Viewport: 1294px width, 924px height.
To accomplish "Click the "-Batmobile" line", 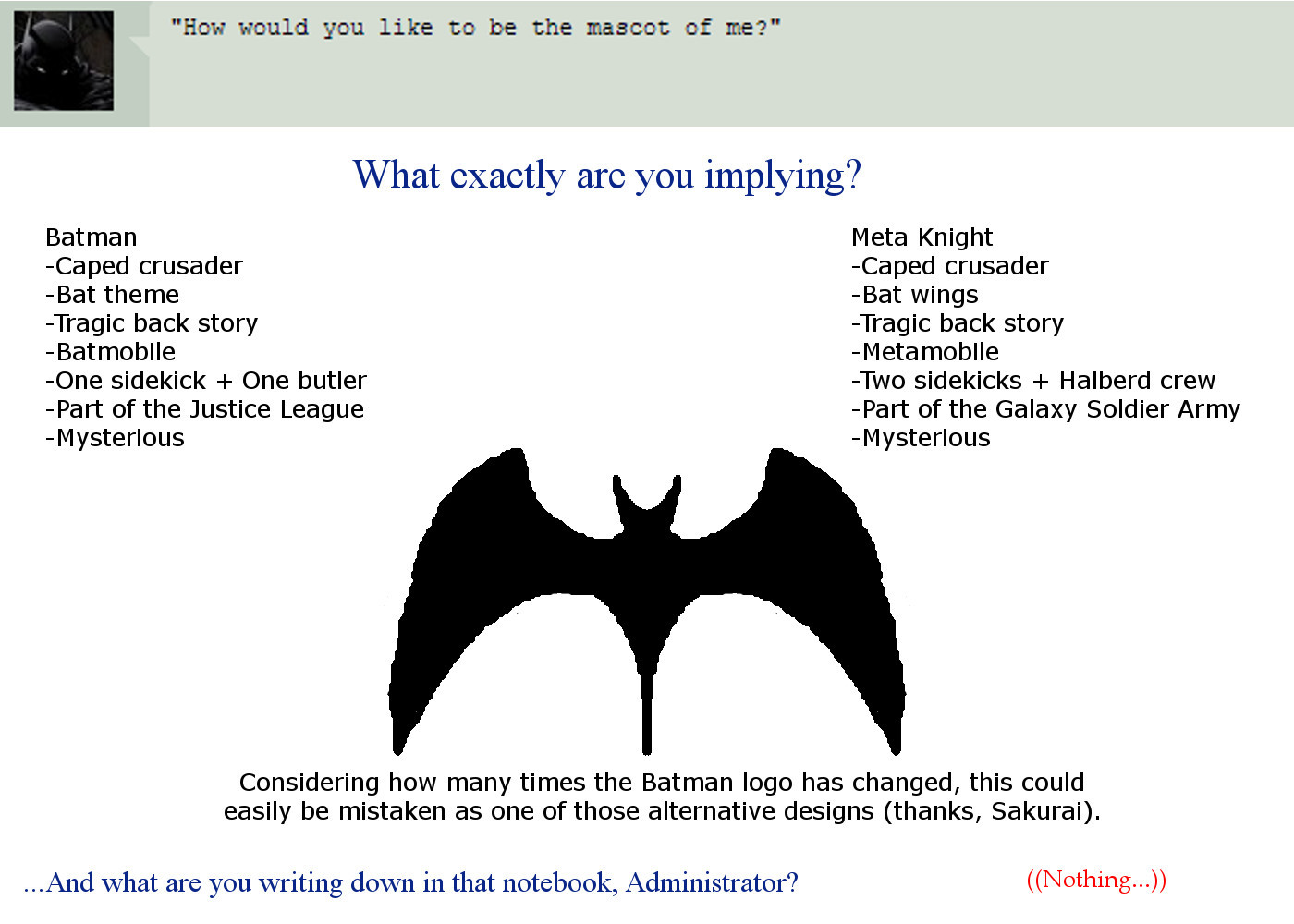I will point(110,352).
